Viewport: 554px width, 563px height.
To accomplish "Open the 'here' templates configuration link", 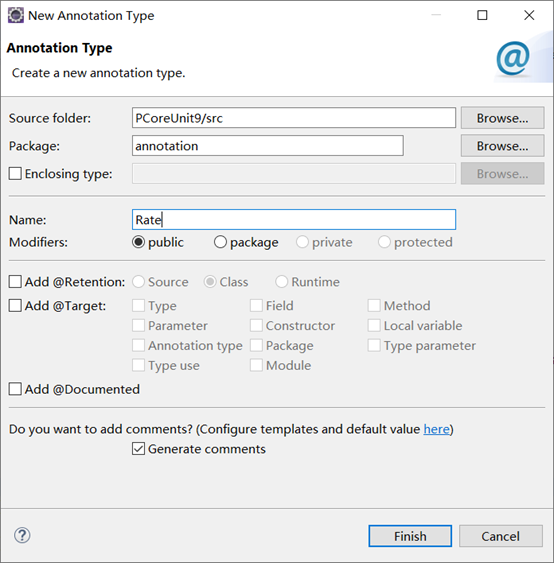I will click(436, 429).
